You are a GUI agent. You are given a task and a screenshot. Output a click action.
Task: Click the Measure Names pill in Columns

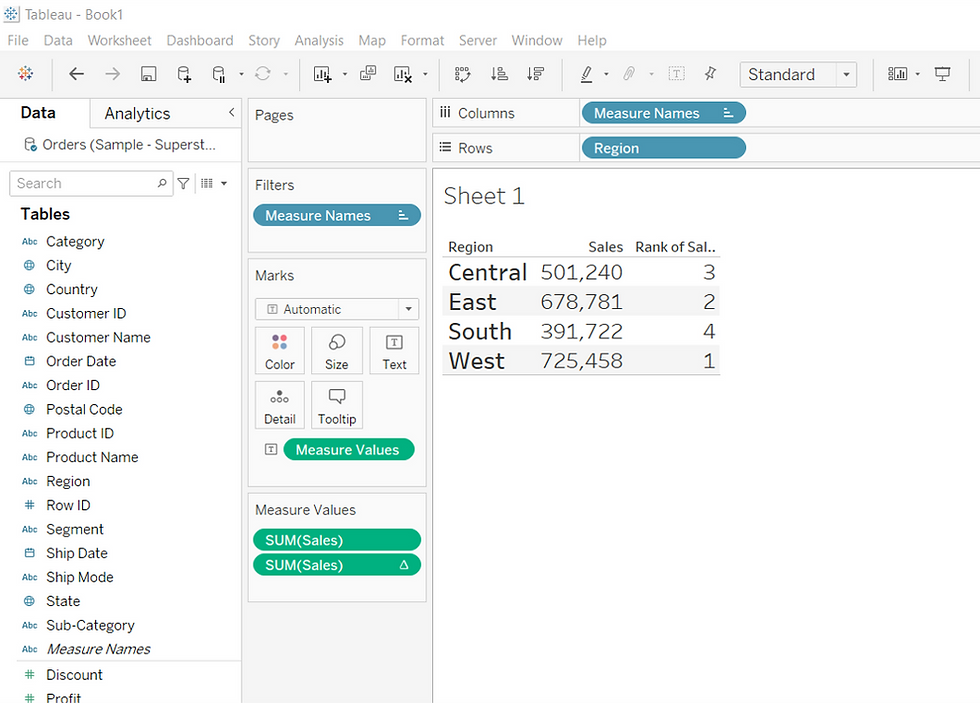click(x=663, y=113)
